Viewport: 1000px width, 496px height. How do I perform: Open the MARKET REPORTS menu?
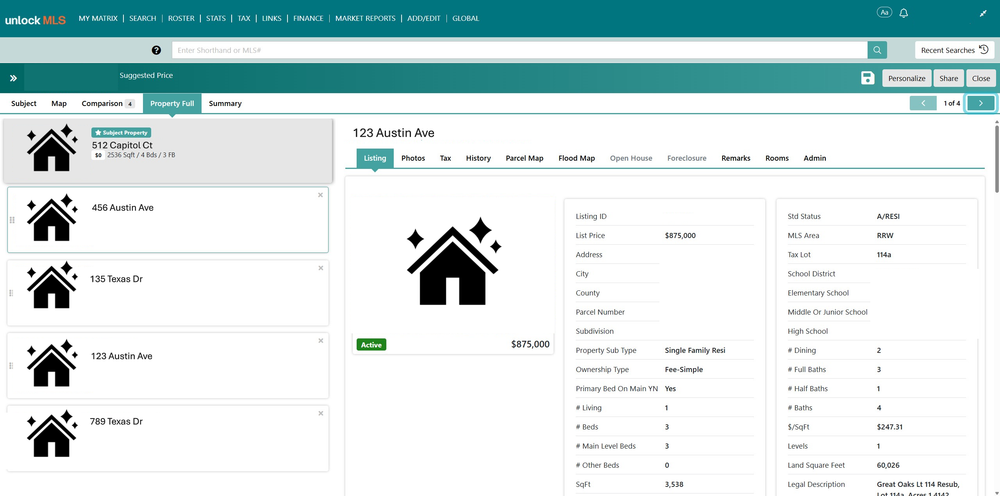[x=365, y=18]
